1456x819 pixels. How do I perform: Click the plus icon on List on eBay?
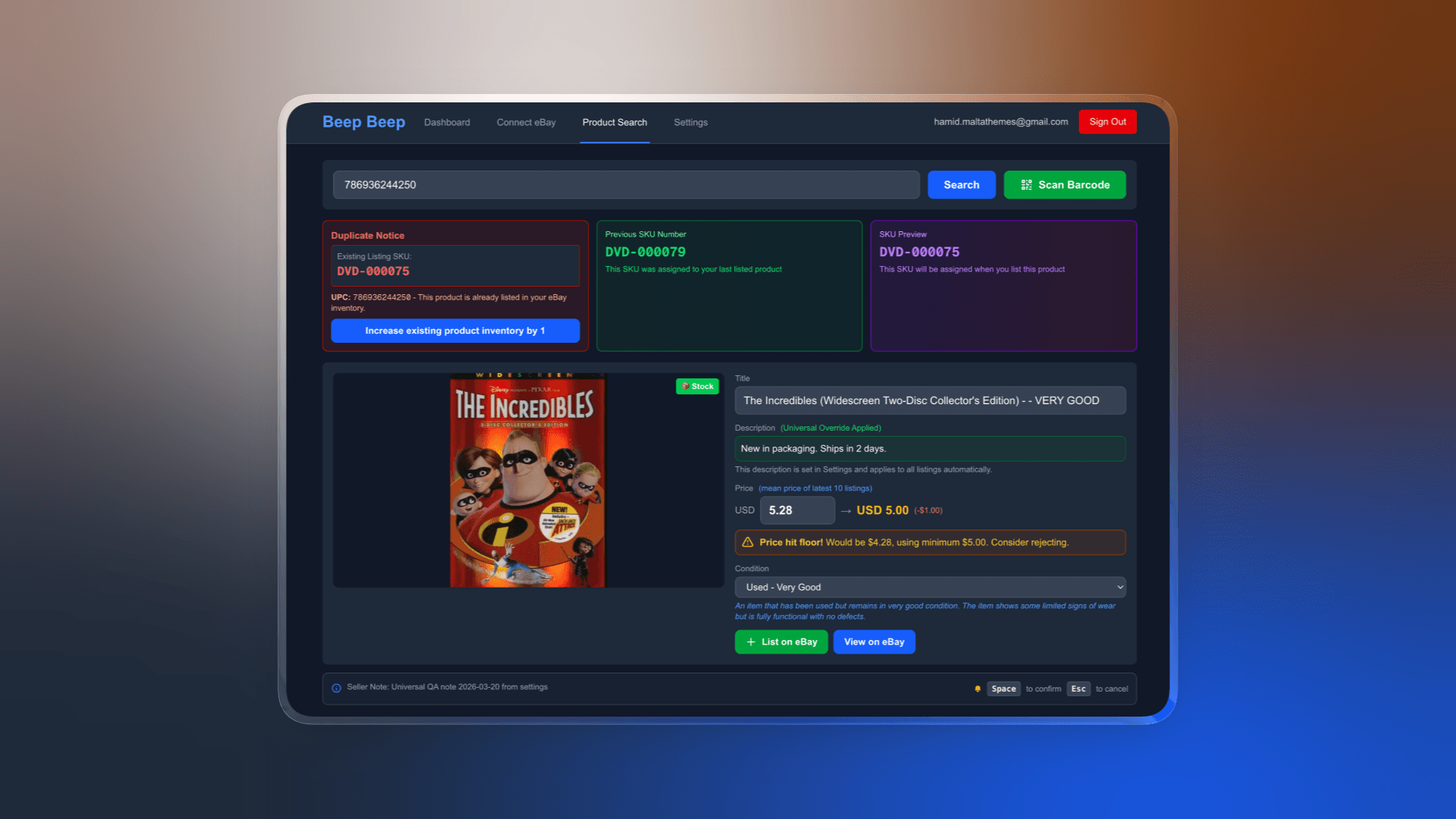click(x=751, y=642)
